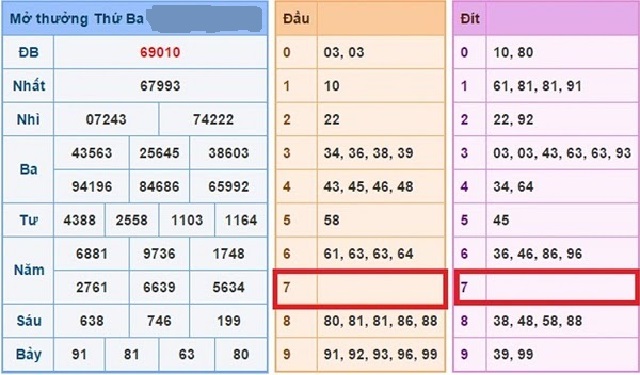Click Đầu row value "91, 92, 93, 96, 99"
Screen dimensions: 640x375
pyautogui.click(x=380, y=354)
